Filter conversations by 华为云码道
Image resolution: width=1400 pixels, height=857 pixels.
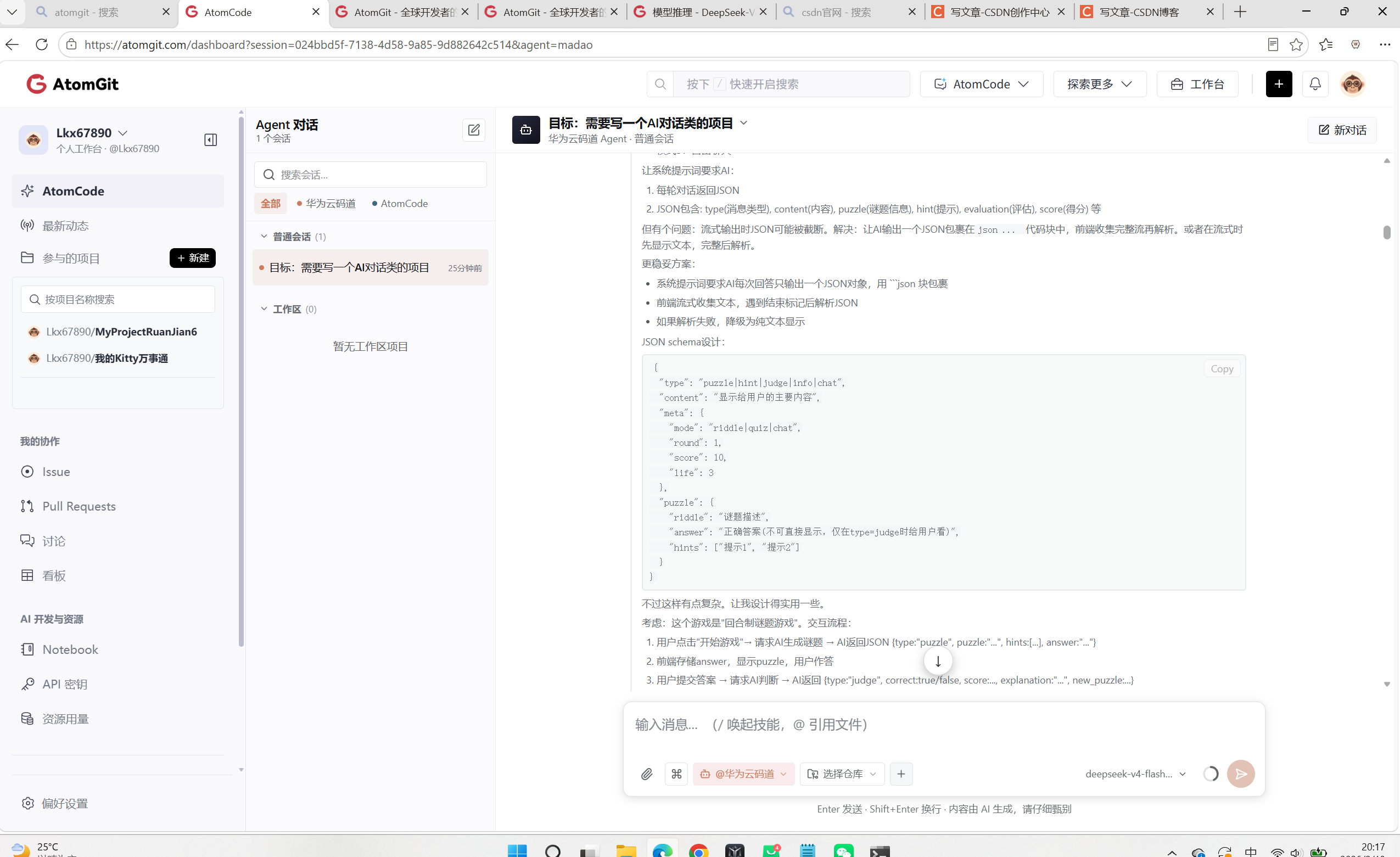[327, 204]
